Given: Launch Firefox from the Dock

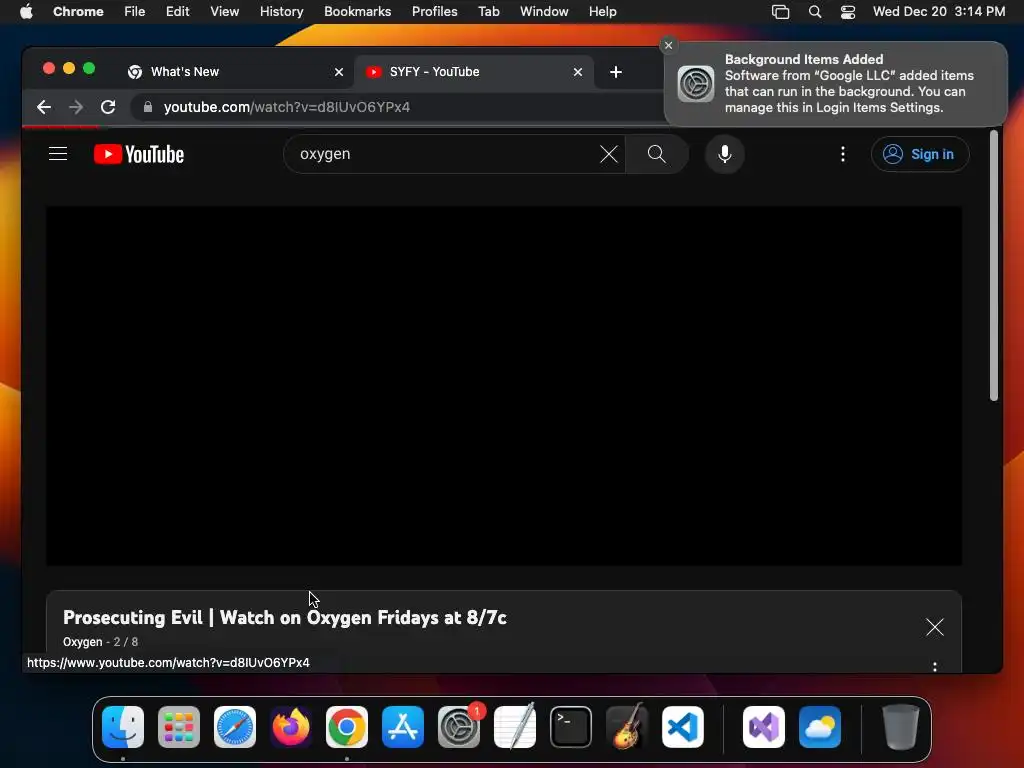Looking at the screenshot, I should [x=291, y=727].
